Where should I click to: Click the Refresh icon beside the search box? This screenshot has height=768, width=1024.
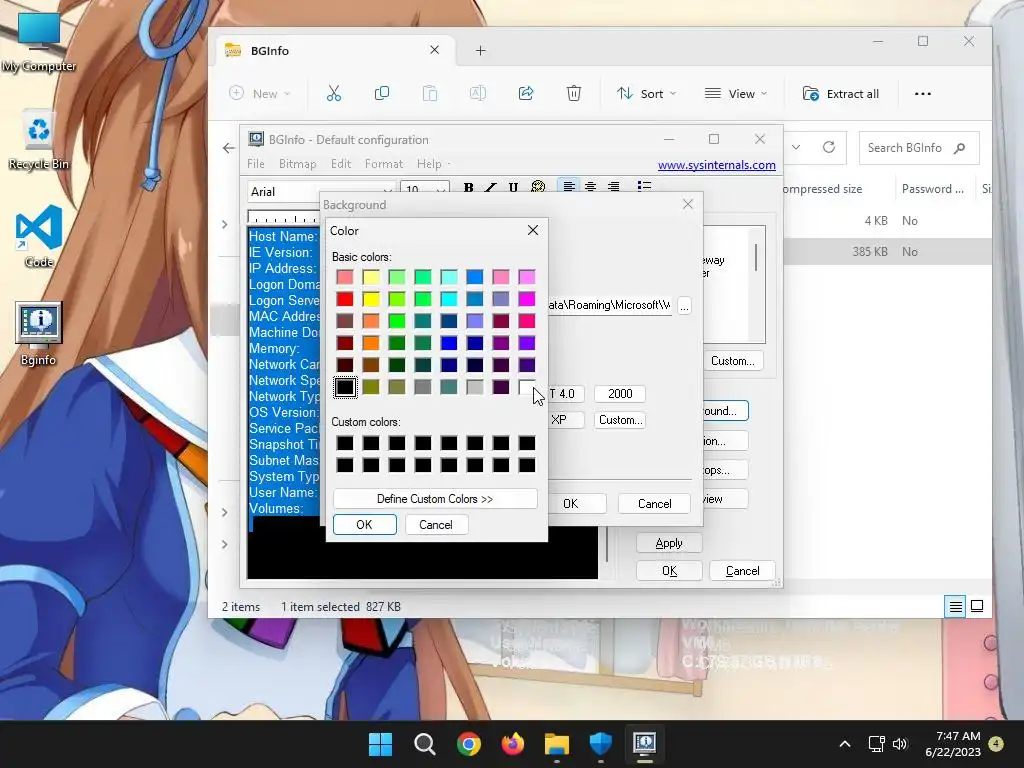pyautogui.click(x=829, y=147)
